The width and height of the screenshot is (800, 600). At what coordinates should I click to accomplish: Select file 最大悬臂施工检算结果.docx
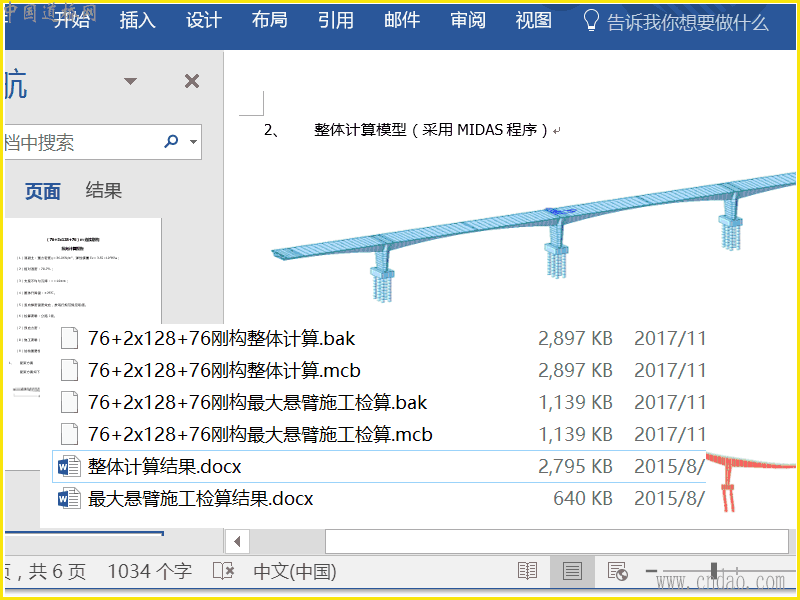201,498
